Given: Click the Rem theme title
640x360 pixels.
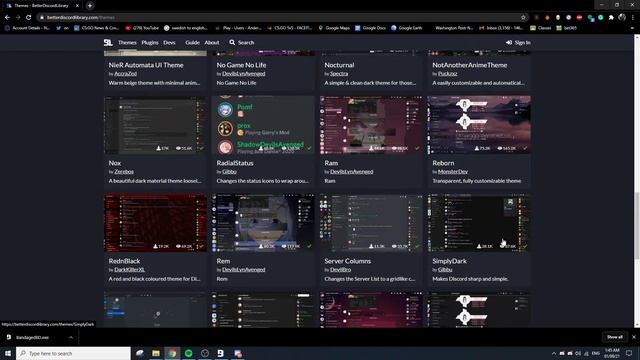Looking at the screenshot, I should point(223,261).
